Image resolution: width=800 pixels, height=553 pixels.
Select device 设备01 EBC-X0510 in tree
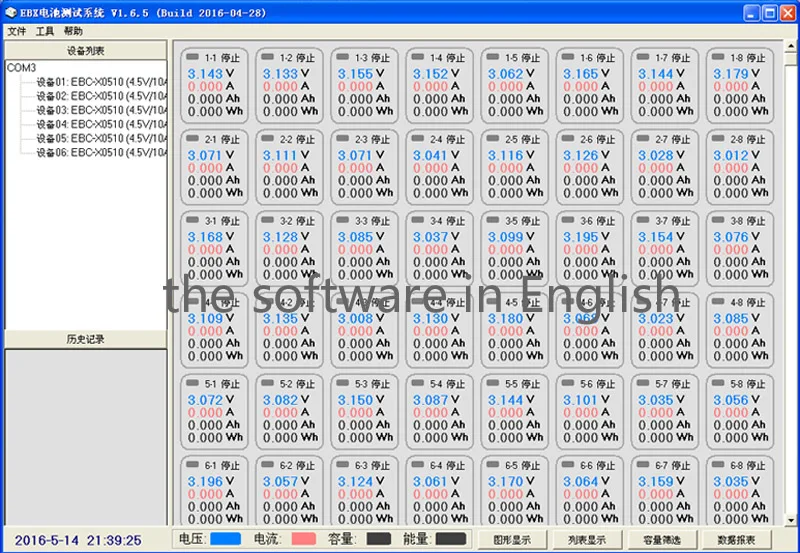tap(102, 82)
